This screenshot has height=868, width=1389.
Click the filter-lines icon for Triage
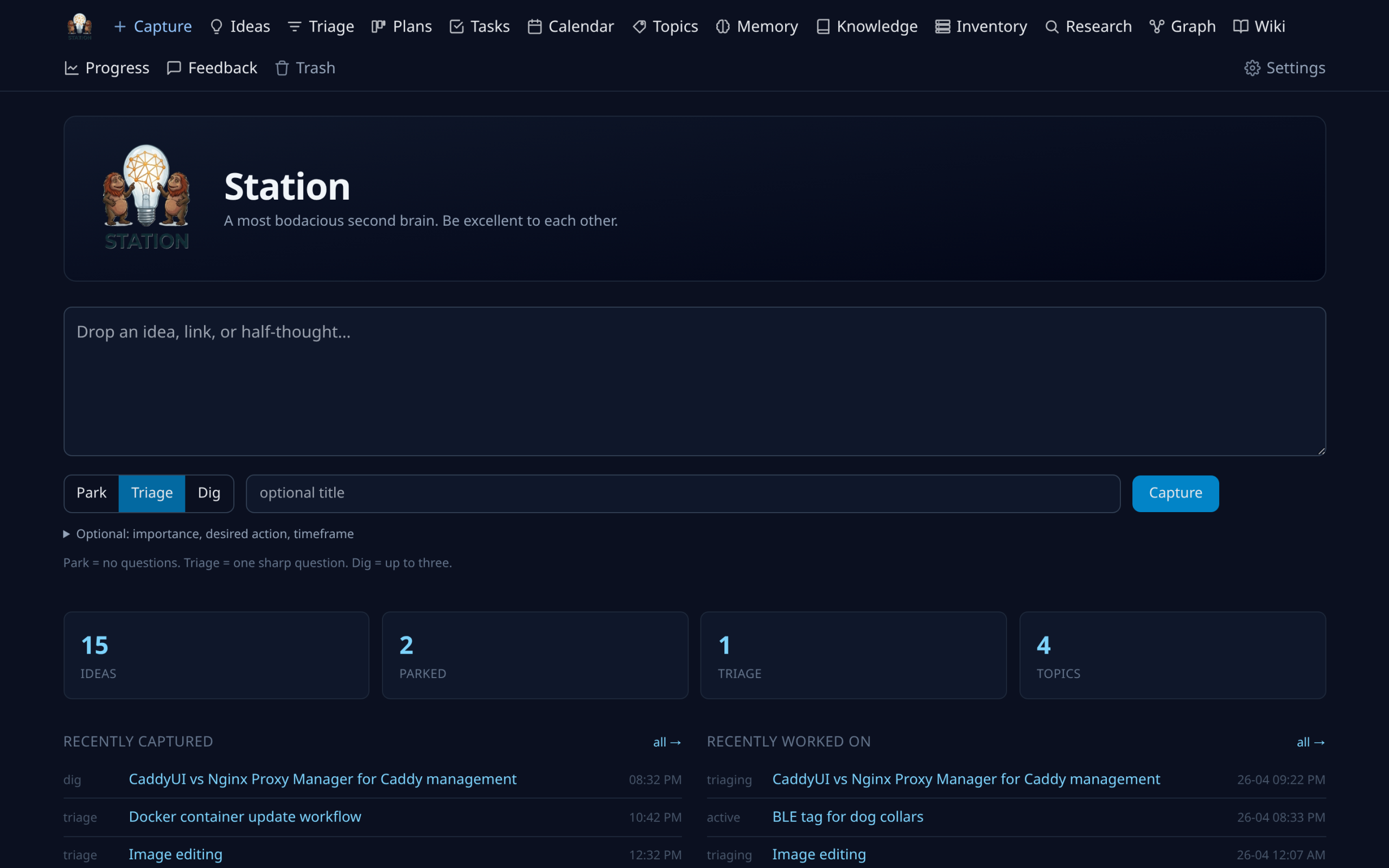pos(295,27)
